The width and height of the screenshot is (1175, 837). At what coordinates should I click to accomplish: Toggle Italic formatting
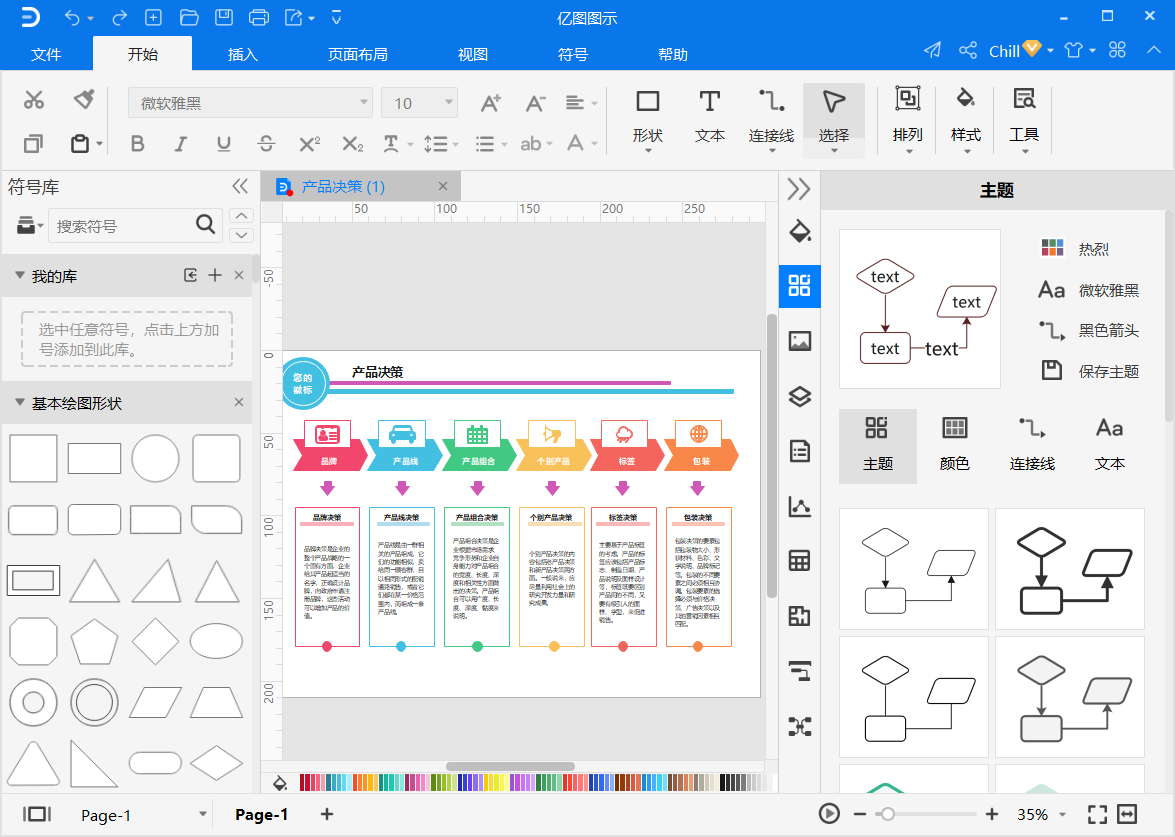[181, 143]
